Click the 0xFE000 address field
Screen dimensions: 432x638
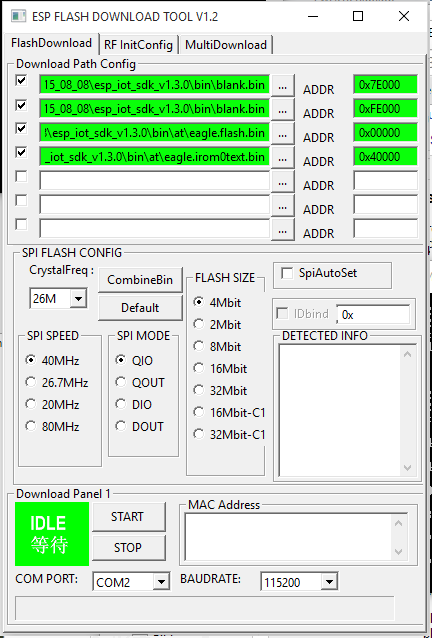385,109
